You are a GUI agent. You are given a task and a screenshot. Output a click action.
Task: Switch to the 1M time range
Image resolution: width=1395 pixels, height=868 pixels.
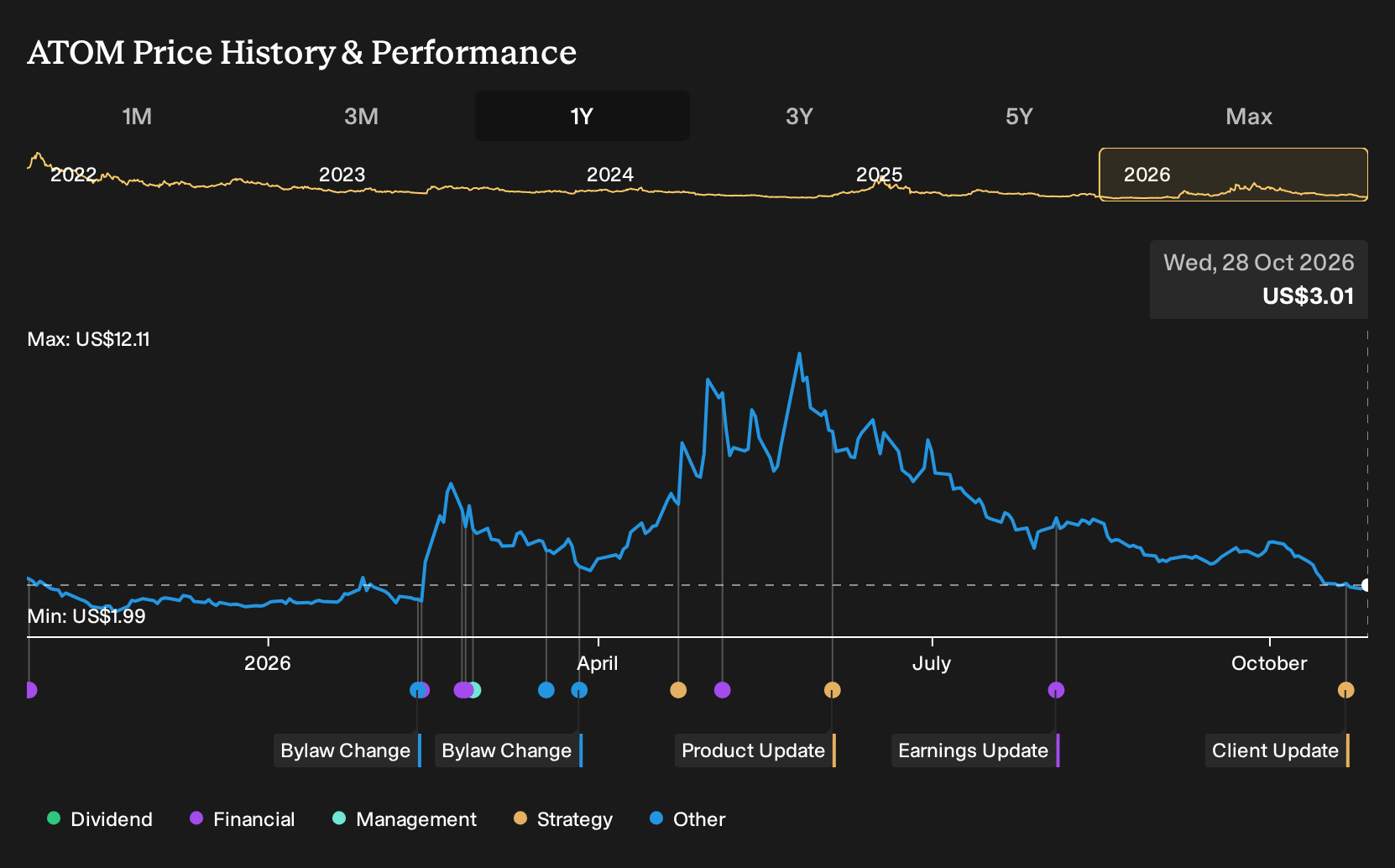(137, 116)
